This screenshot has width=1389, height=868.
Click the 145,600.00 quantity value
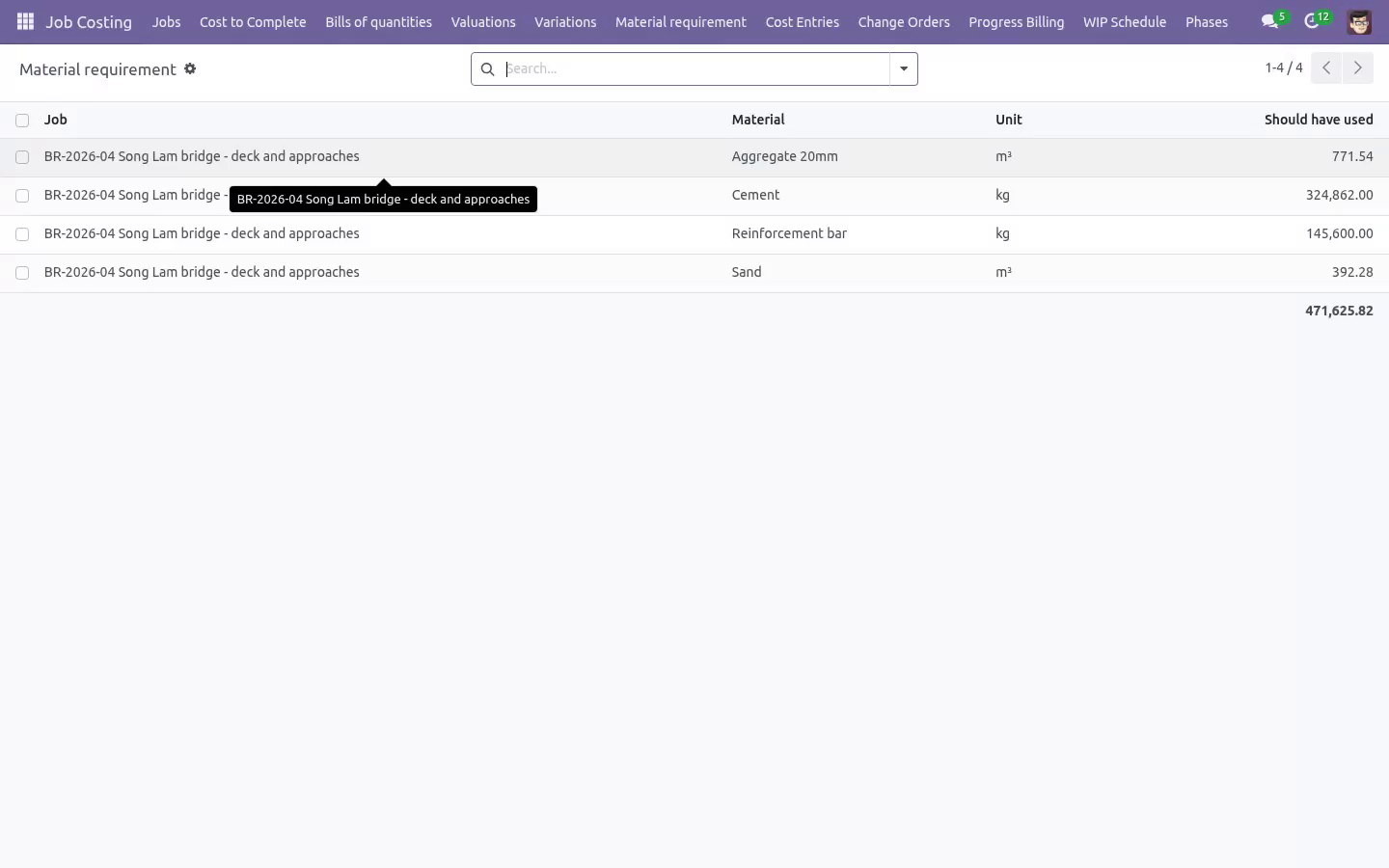pyautogui.click(x=1340, y=233)
